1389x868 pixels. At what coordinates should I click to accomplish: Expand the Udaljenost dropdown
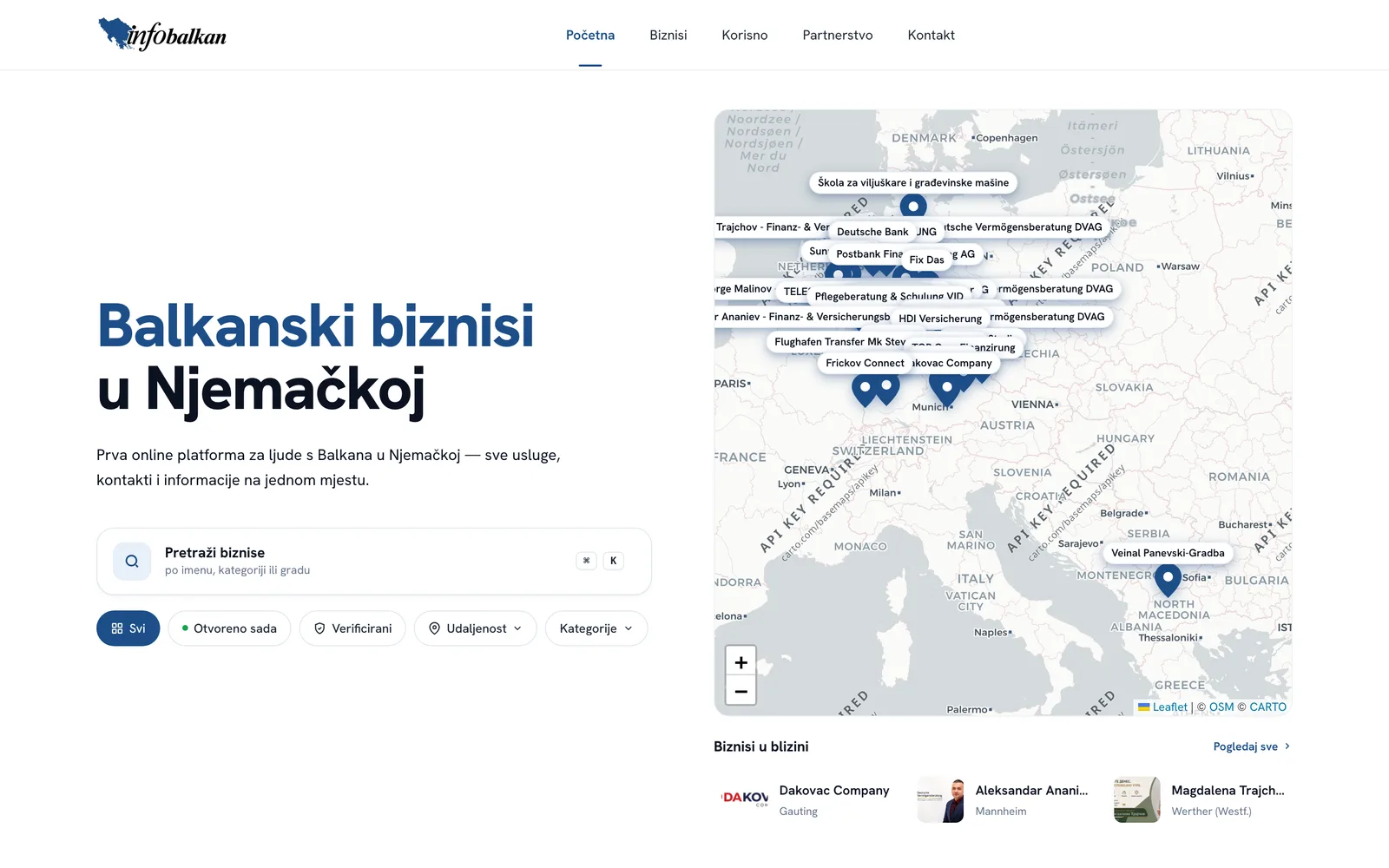point(476,628)
